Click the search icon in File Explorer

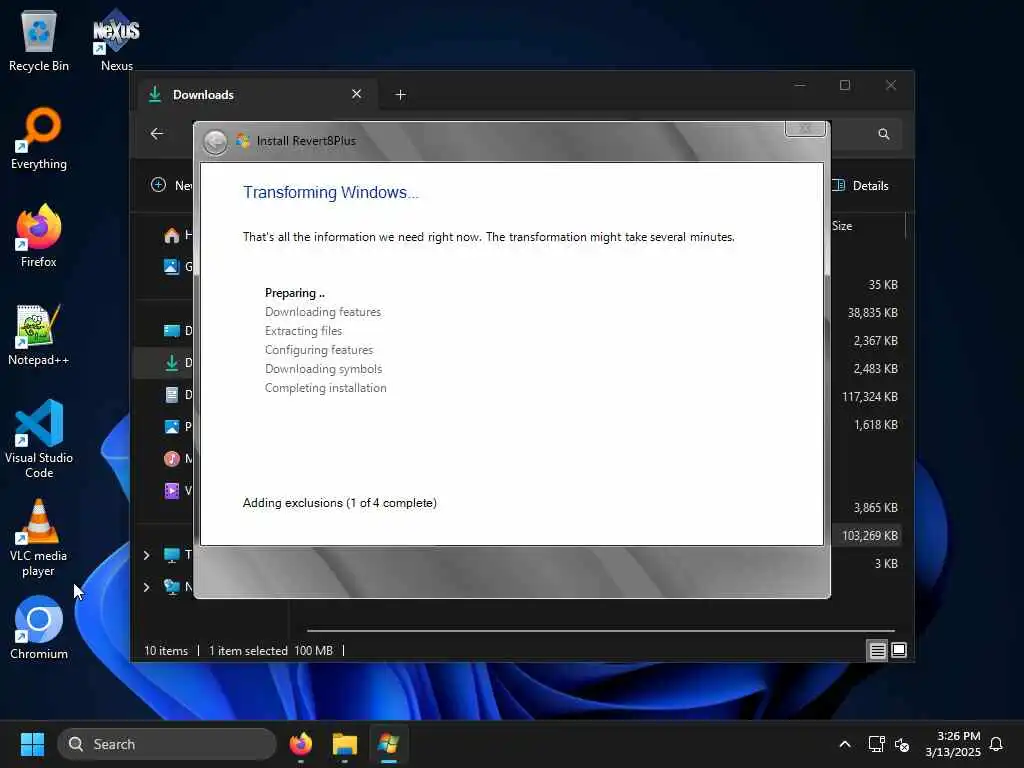pyautogui.click(x=884, y=135)
